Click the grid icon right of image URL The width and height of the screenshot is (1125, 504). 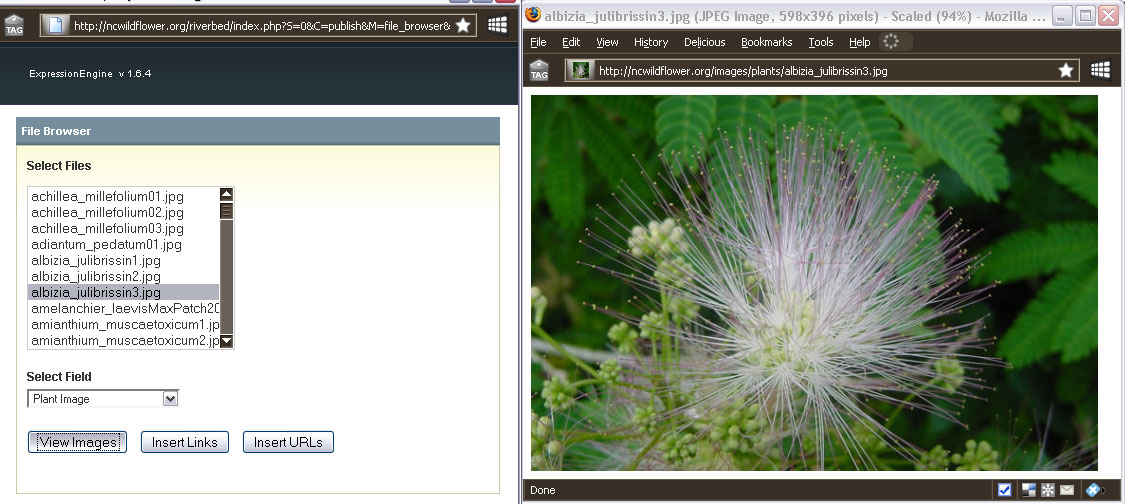pos(1100,70)
